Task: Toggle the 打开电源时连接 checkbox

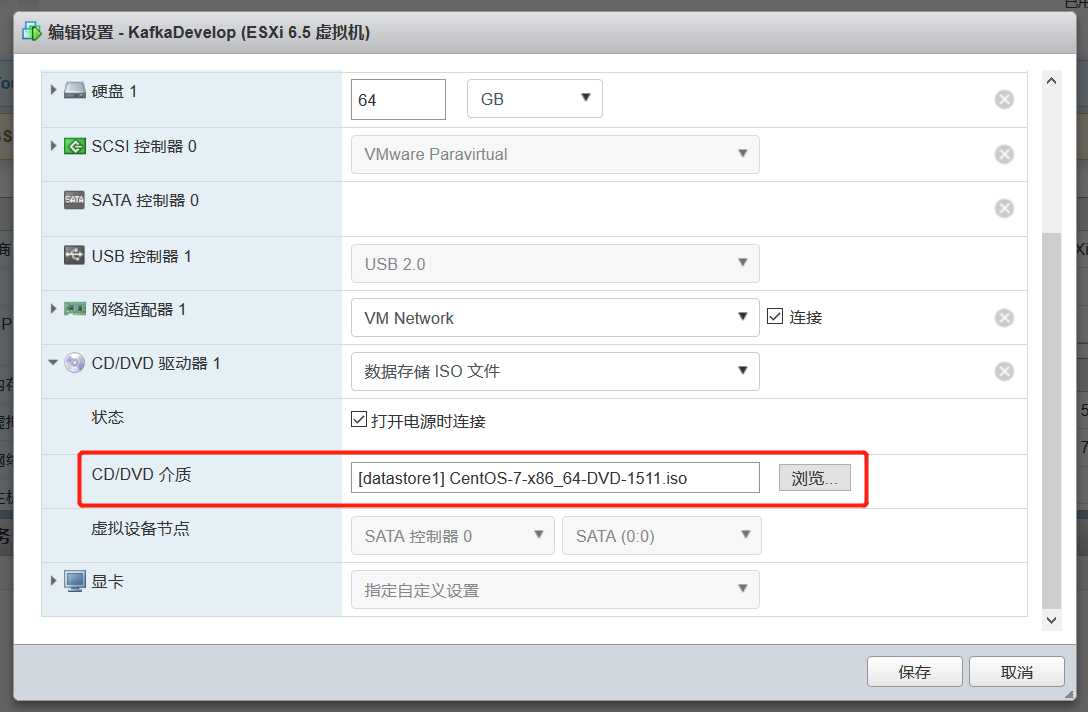Action: point(359,419)
